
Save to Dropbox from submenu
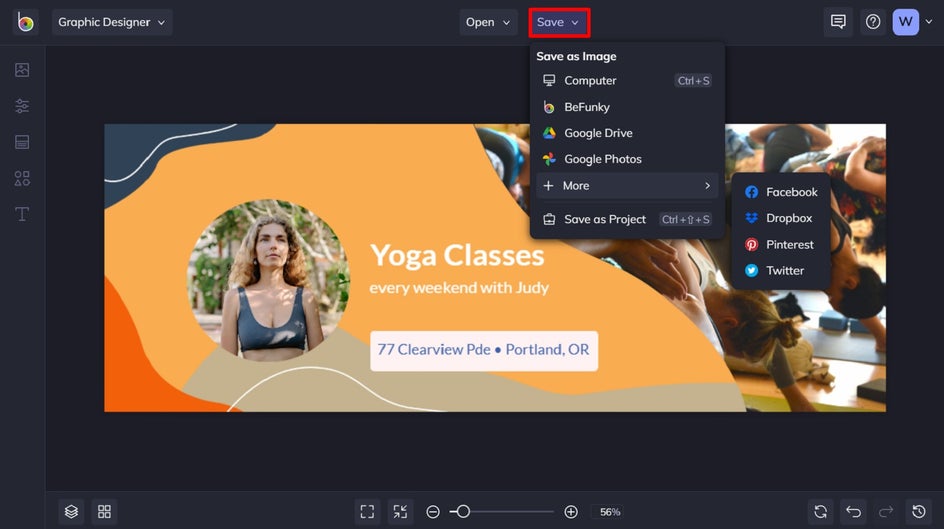click(x=781, y=218)
